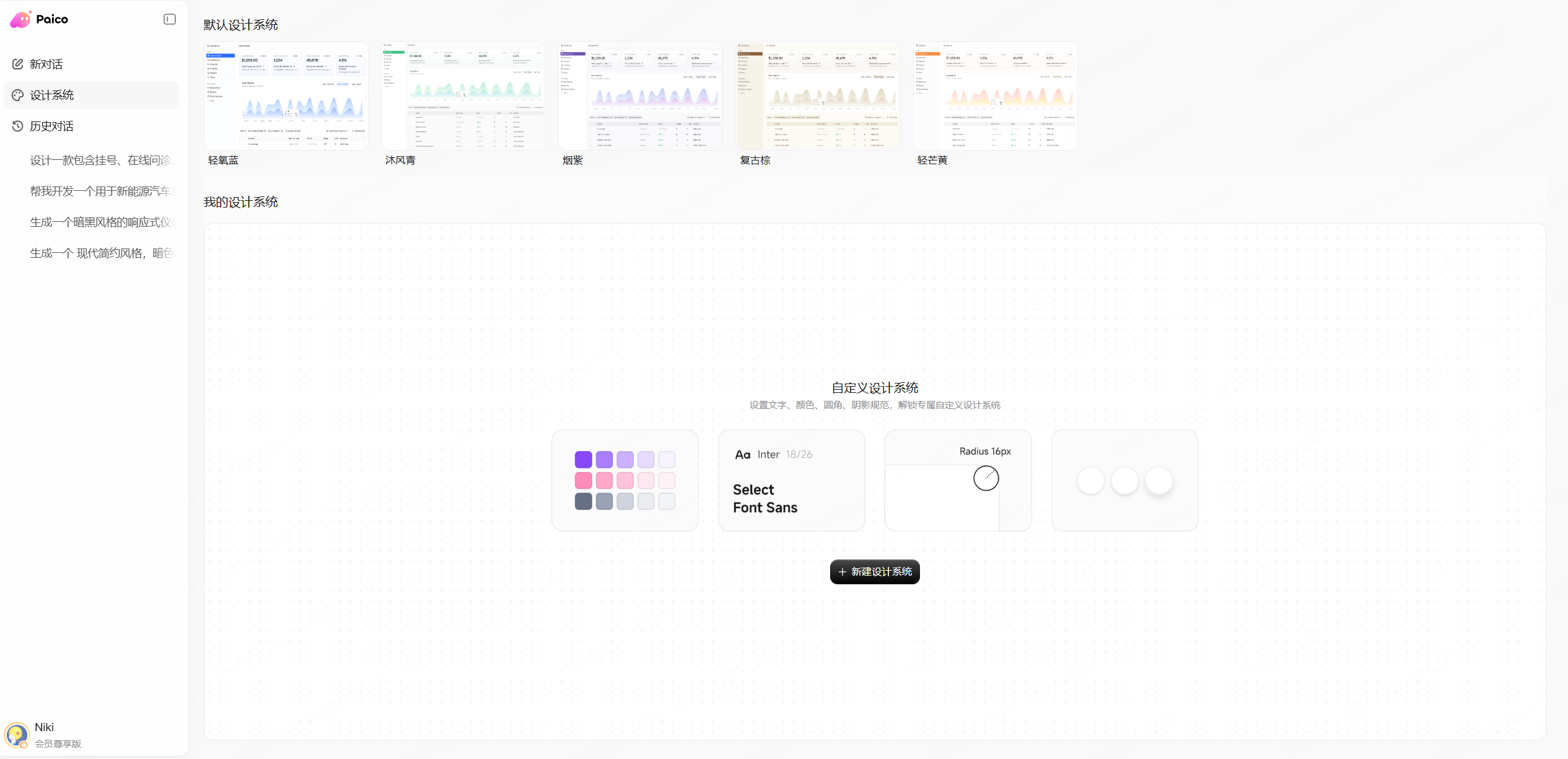Screen dimensions: 1568x759
Task: Select the 轻芒黄 design system thumbnail
Action: pyautogui.click(x=995, y=96)
